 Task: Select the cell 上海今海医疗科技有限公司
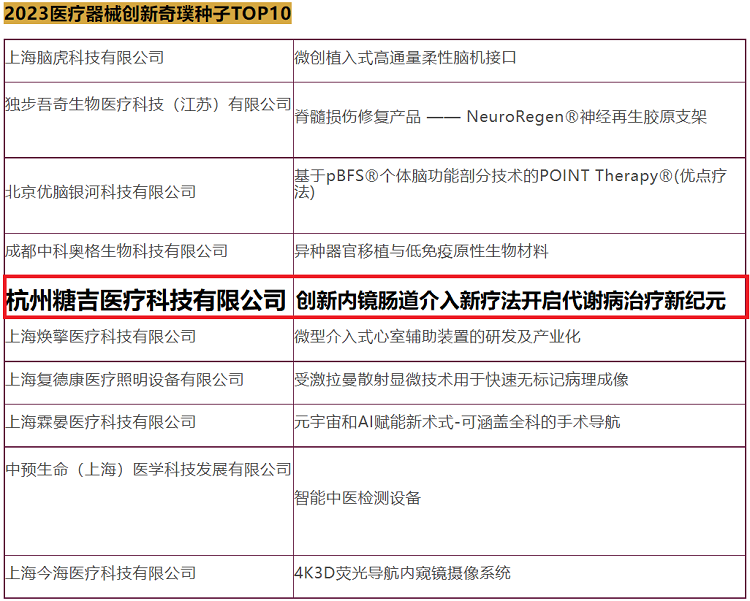click(x=149, y=576)
